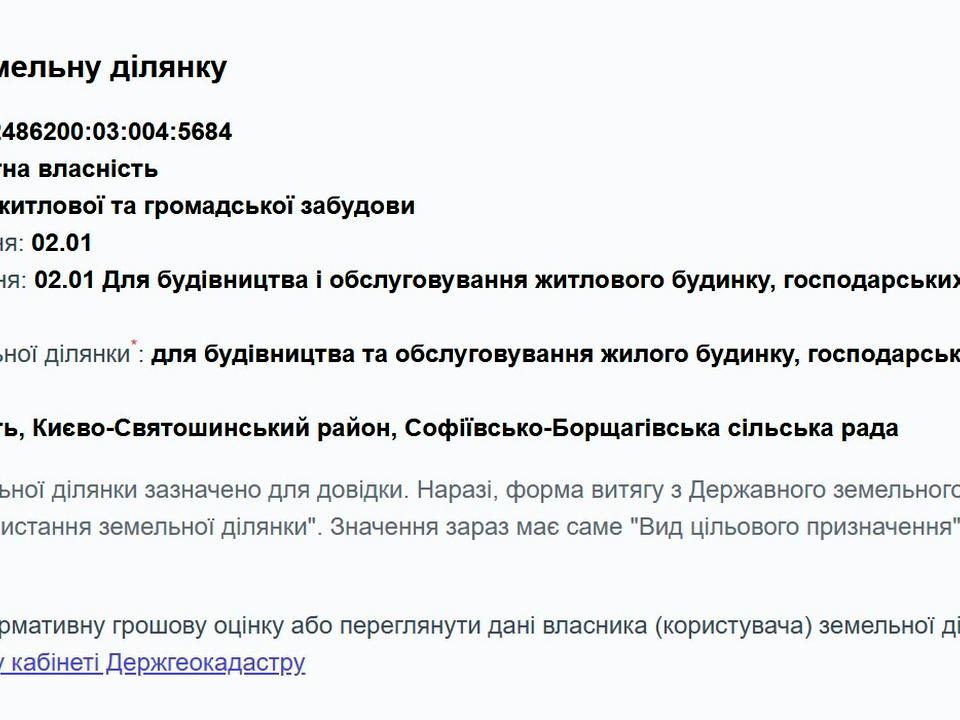The height and width of the screenshot is (720, 960).
Task: Click the 'власність' ownership text
Action: (98, 168)
